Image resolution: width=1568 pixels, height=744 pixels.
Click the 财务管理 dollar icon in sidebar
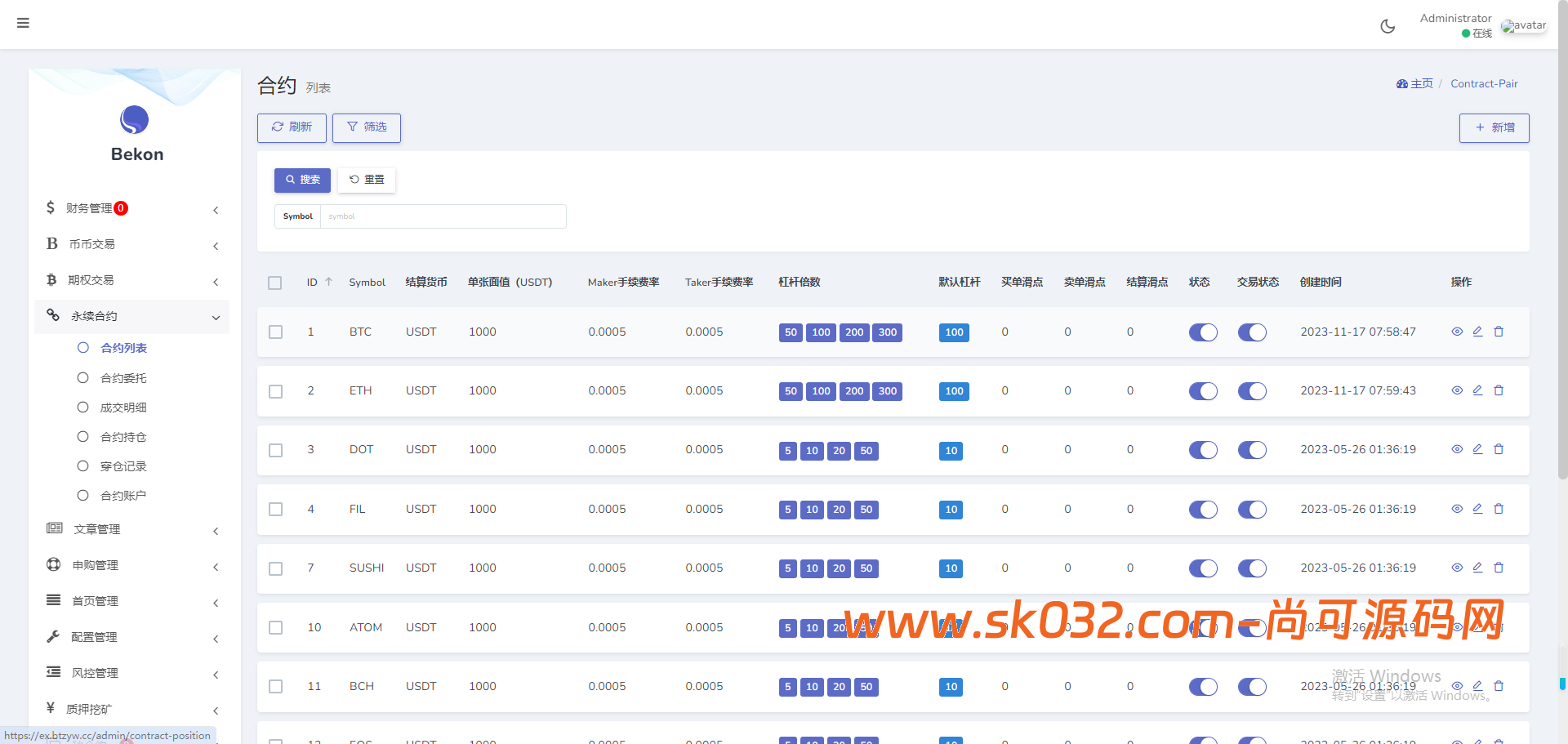[51, 208]
